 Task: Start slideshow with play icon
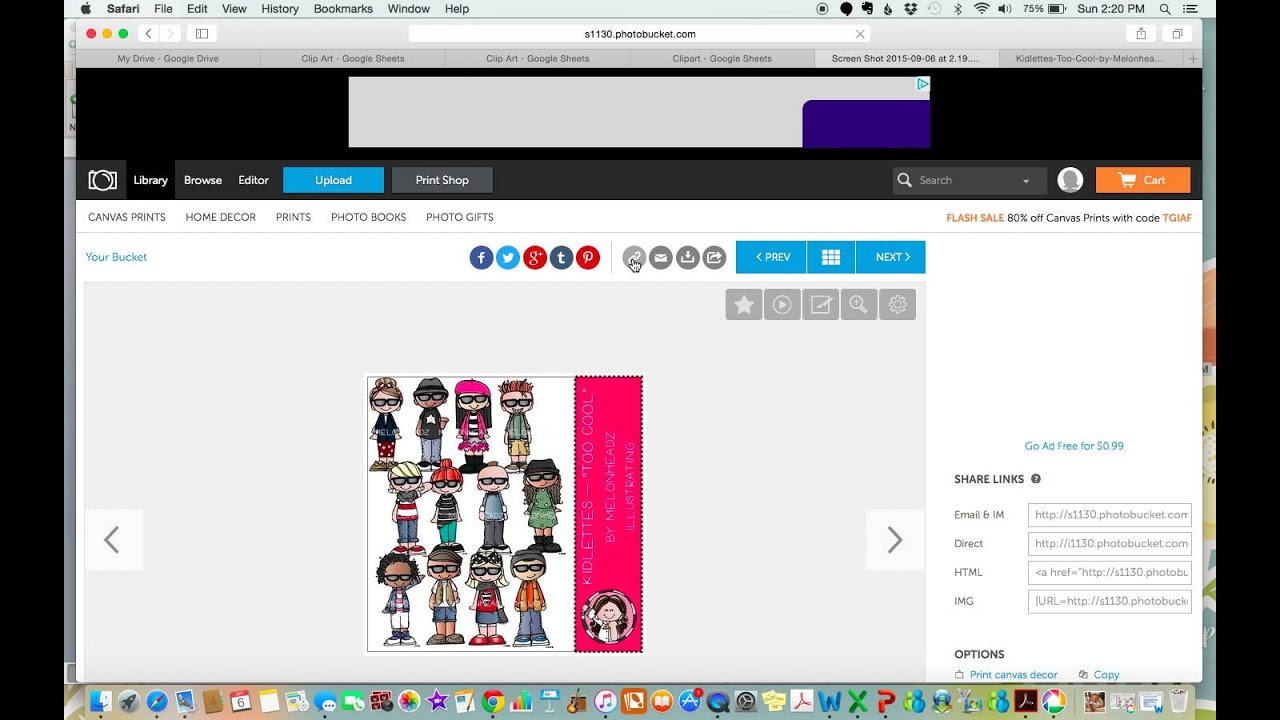click(x=782, y=305)
